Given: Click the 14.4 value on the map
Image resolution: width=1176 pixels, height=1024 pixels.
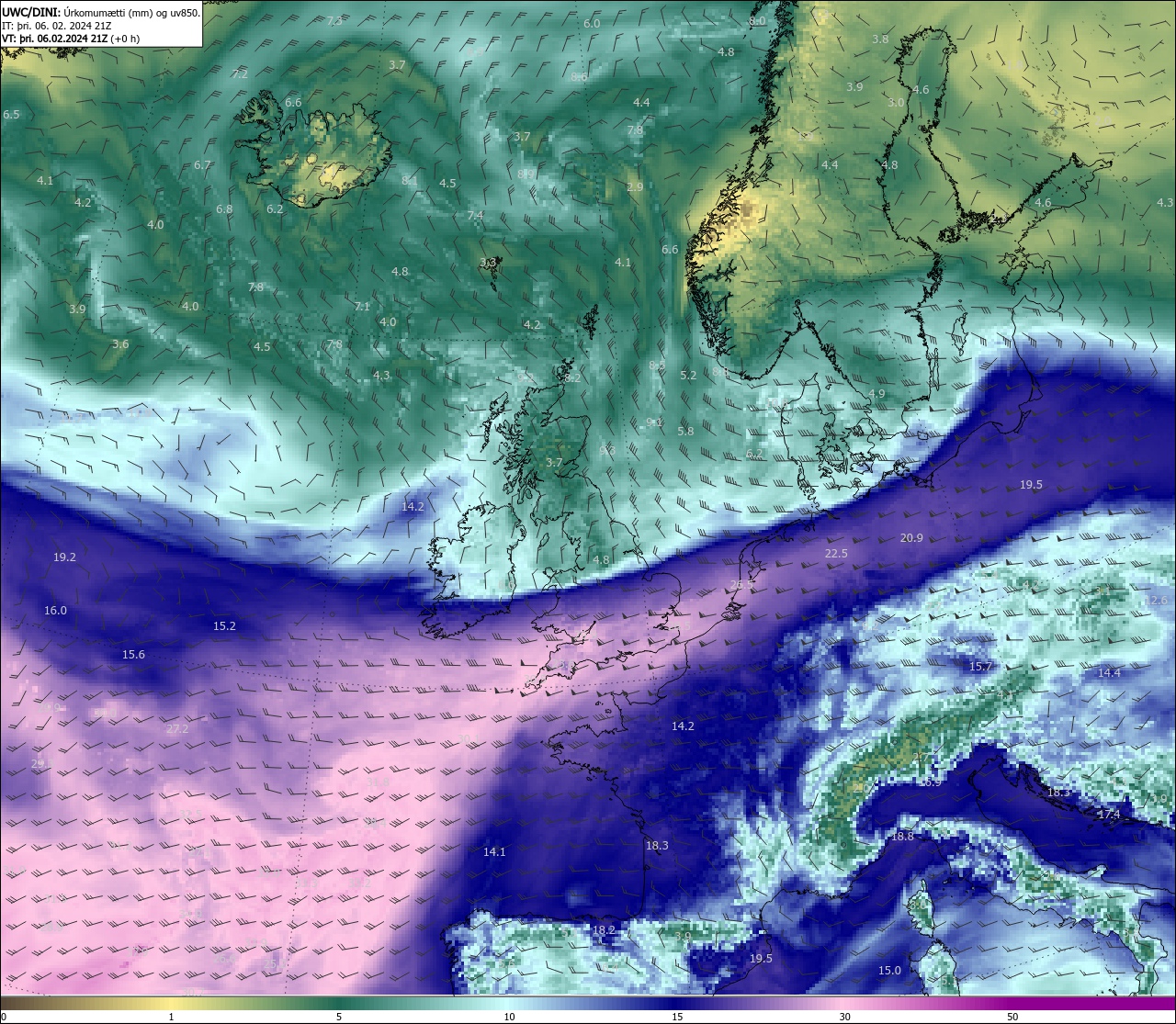Looking at the screenshot, I should click(1109, 672).
